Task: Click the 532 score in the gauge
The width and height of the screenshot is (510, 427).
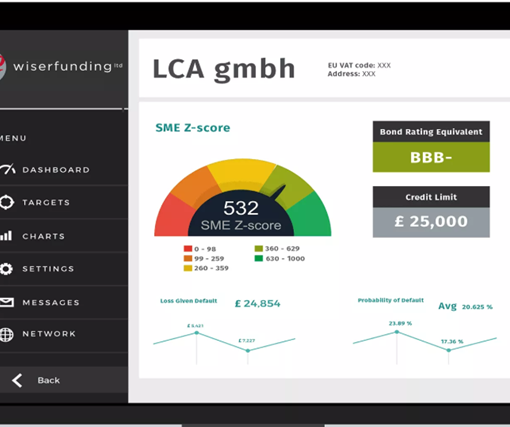Action: coord(241,208)
